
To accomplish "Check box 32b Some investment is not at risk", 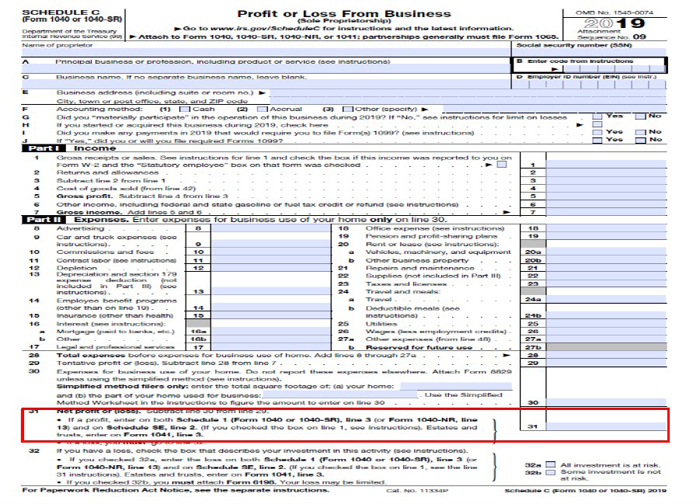I will 551,472.
